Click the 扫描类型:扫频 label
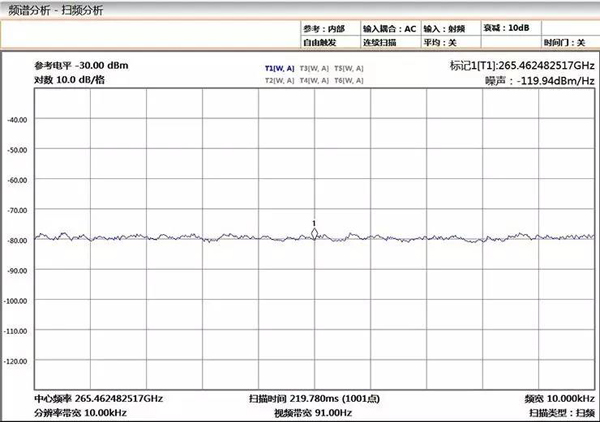 [x=562, y=413]
